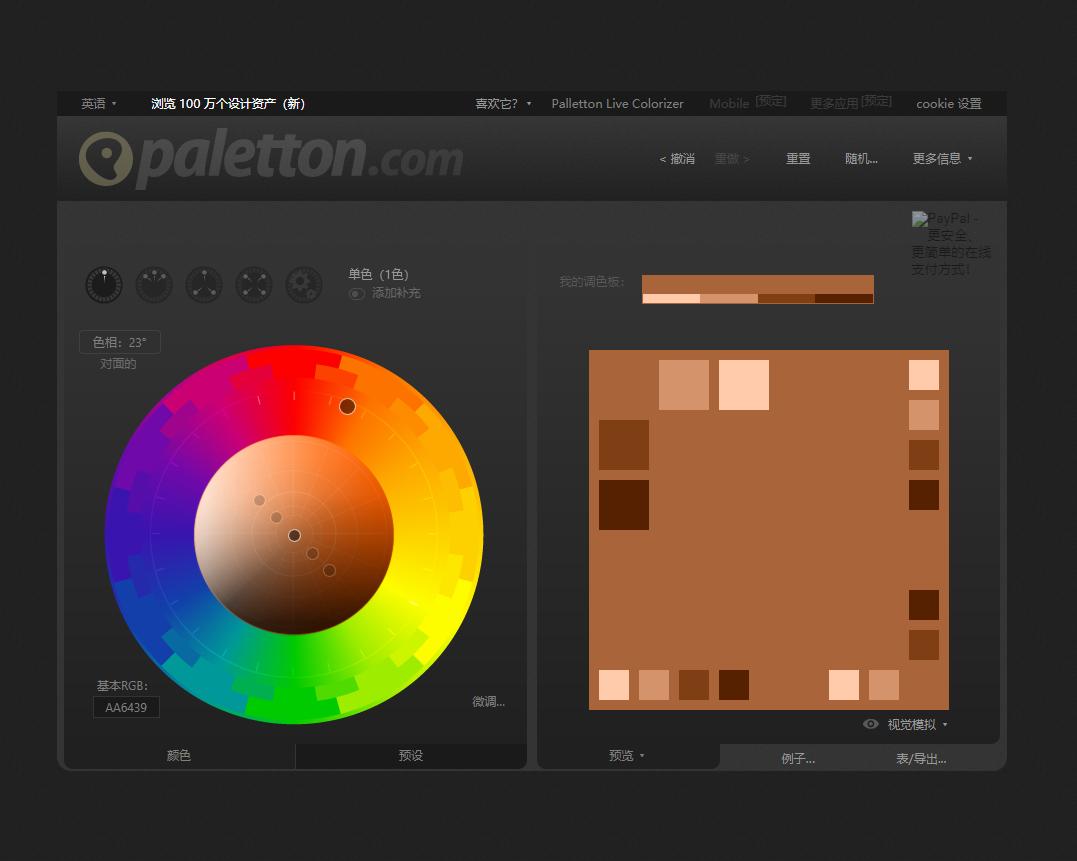Click the Paletton logo icon
Screen dimensions: 1077x861
coord(105,158)
